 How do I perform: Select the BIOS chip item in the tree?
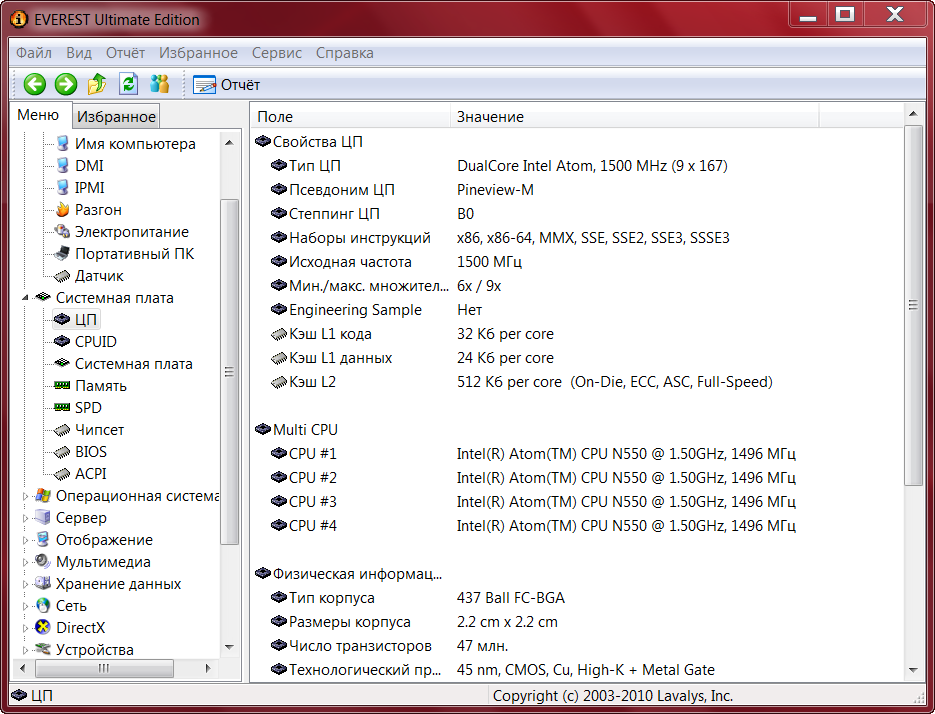[x=90, y=452]
